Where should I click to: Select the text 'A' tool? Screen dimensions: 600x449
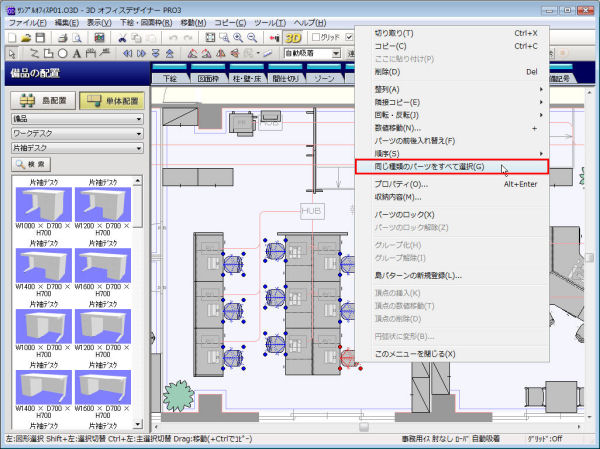(x=76, y=53)
